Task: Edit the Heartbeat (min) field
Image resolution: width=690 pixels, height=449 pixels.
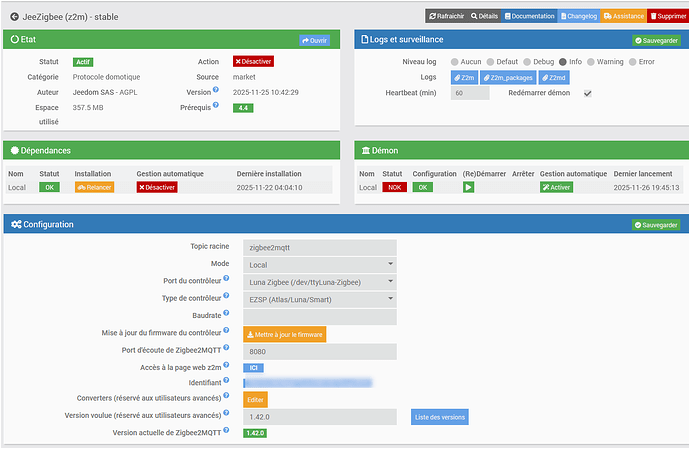Action: point(470,93)
